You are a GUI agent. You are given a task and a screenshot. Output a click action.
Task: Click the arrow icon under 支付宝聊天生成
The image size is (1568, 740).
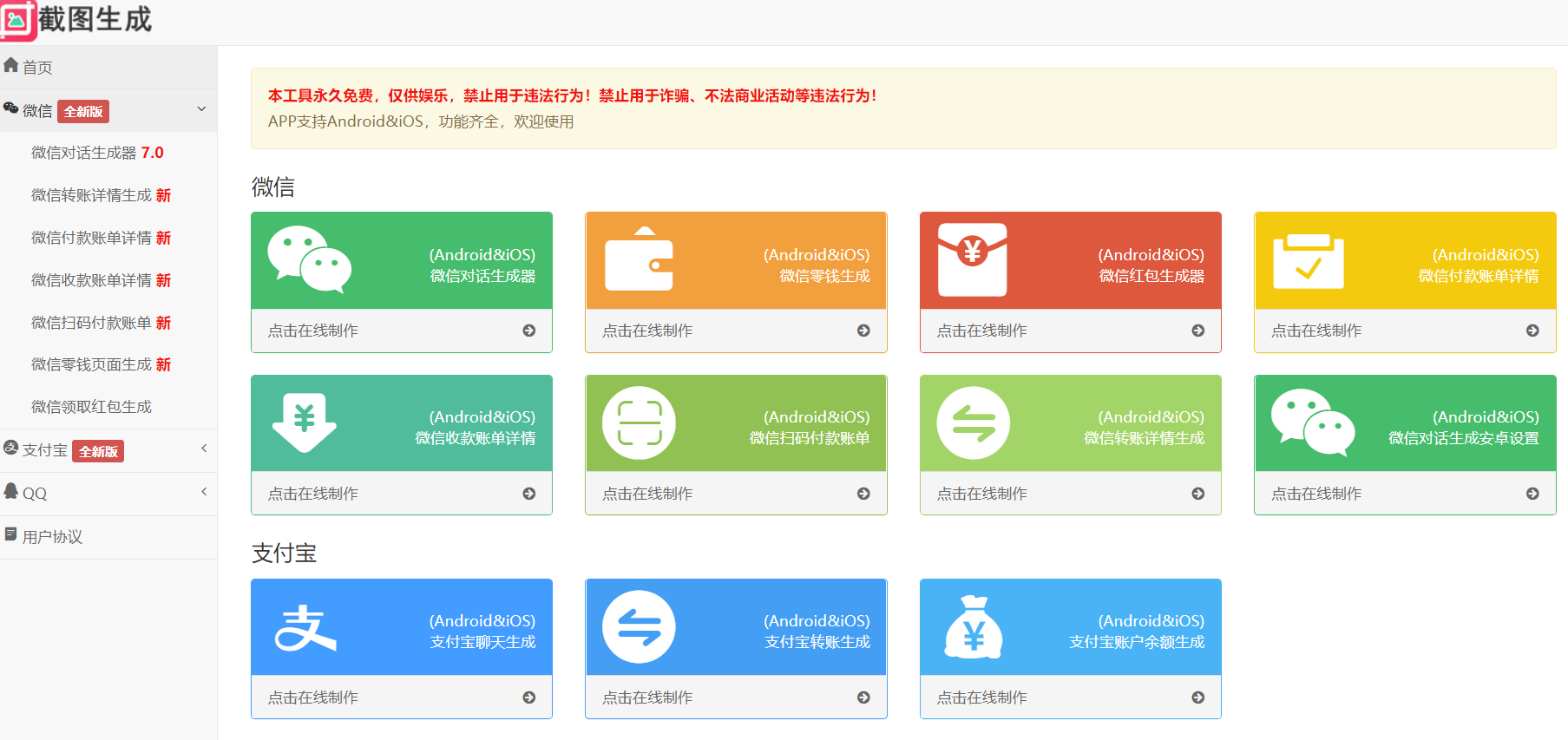[x=529, y=697]
